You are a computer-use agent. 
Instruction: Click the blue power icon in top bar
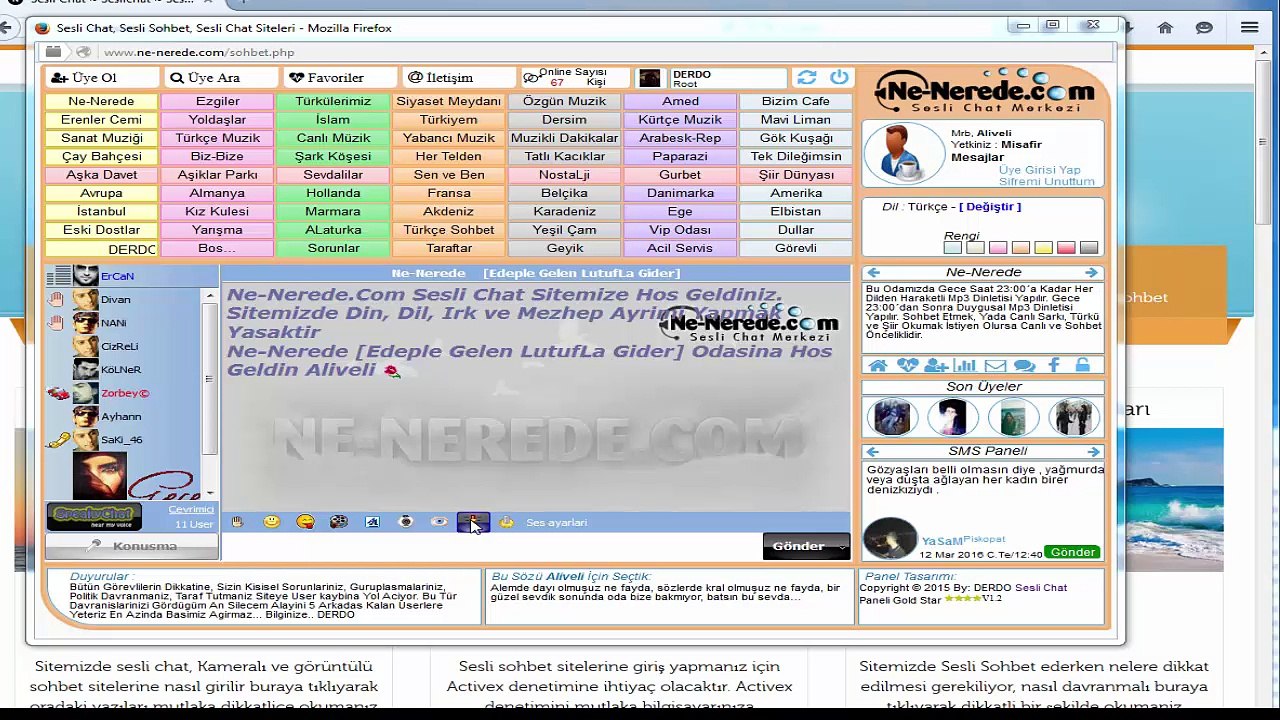point(839,78)
